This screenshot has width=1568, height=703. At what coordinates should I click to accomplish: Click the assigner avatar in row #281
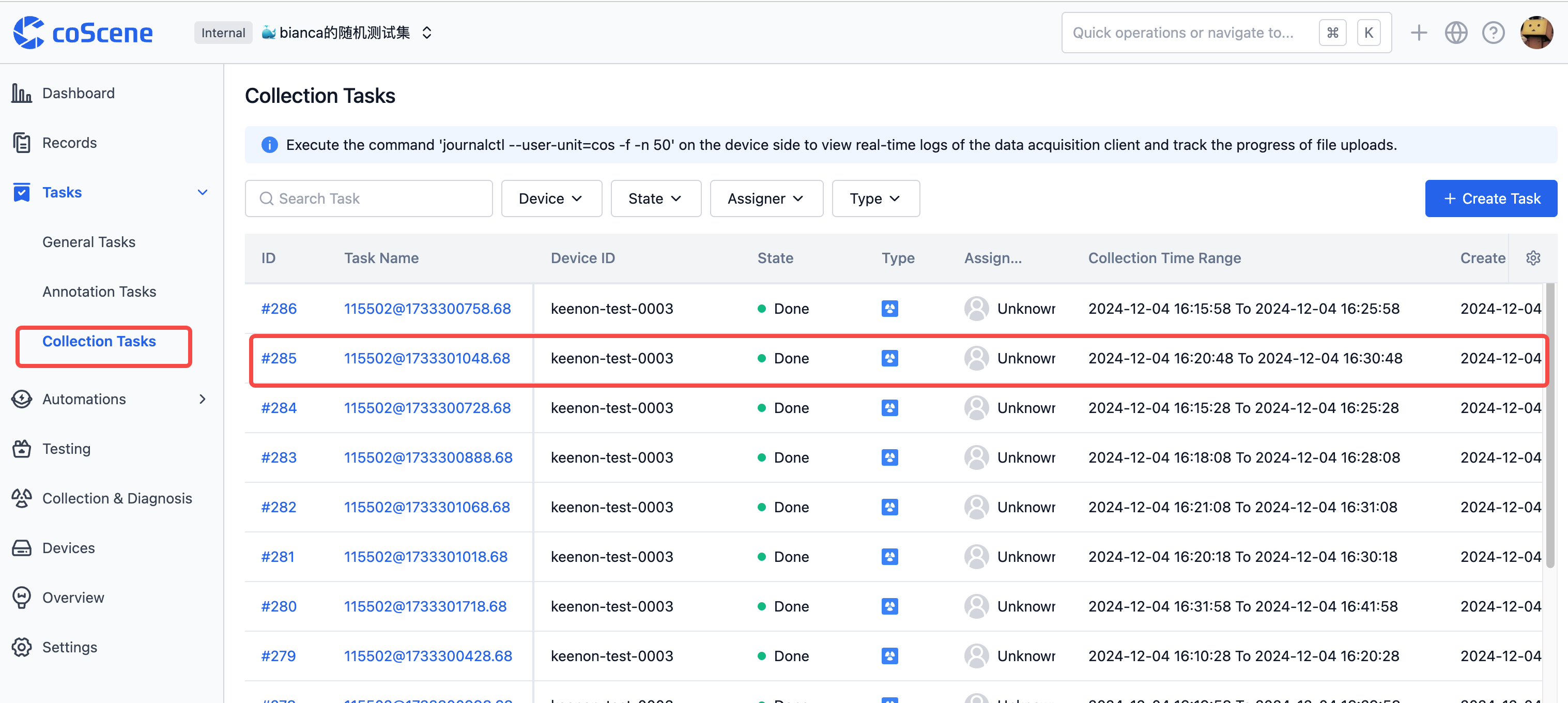coord(976,557)
